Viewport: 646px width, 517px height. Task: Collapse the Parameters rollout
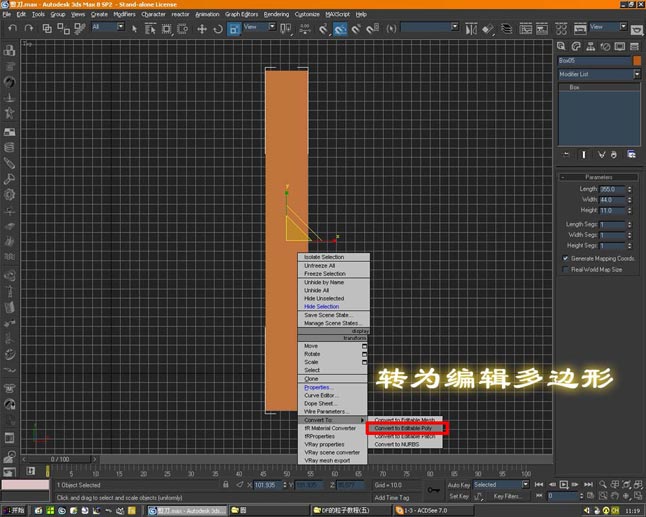point(598,177)
